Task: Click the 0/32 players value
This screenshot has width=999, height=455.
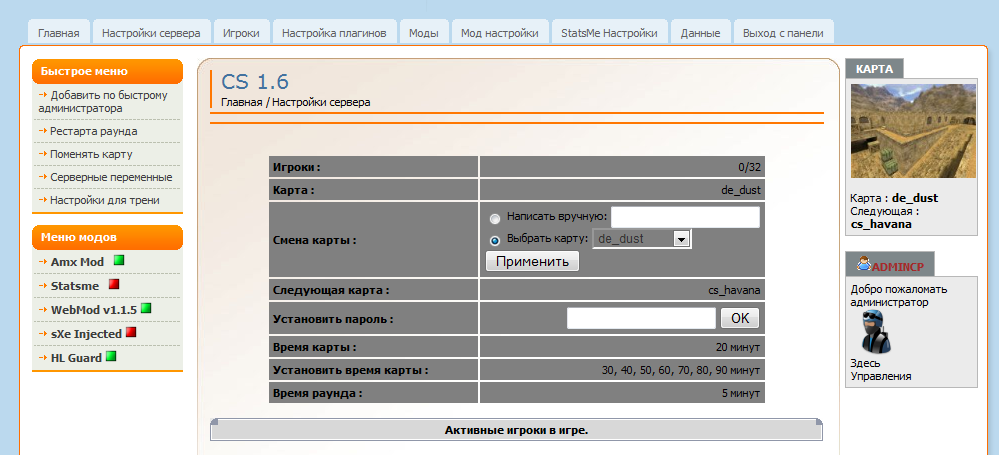Action: point(749,168)
